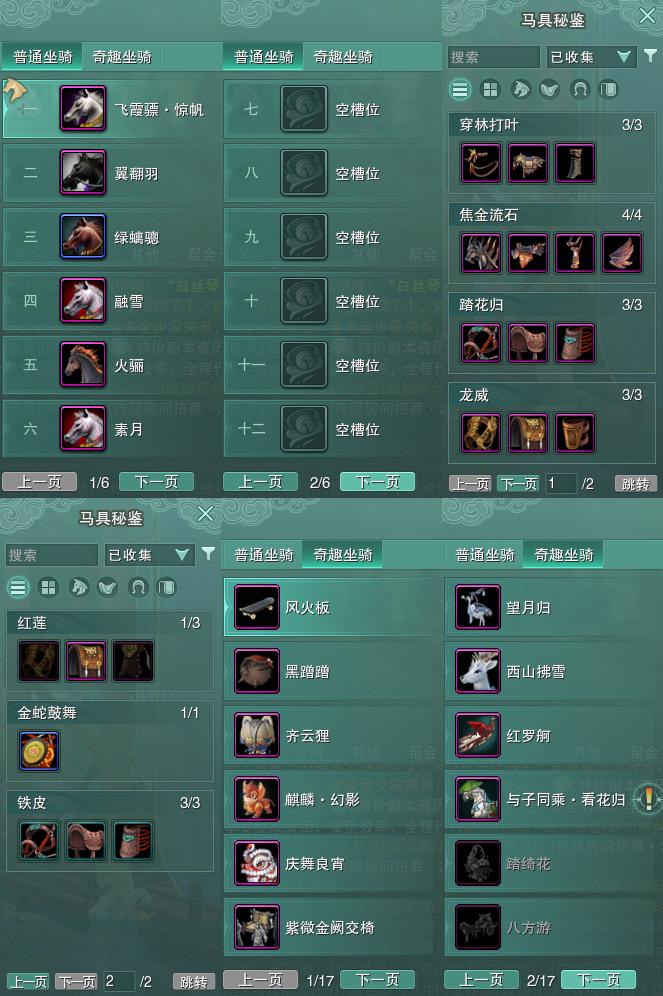The height and width of the screenshot is (996, 663).
Task: Open the 金蛇鼓舞 drum item icon
Action: (x=39, y=751)
